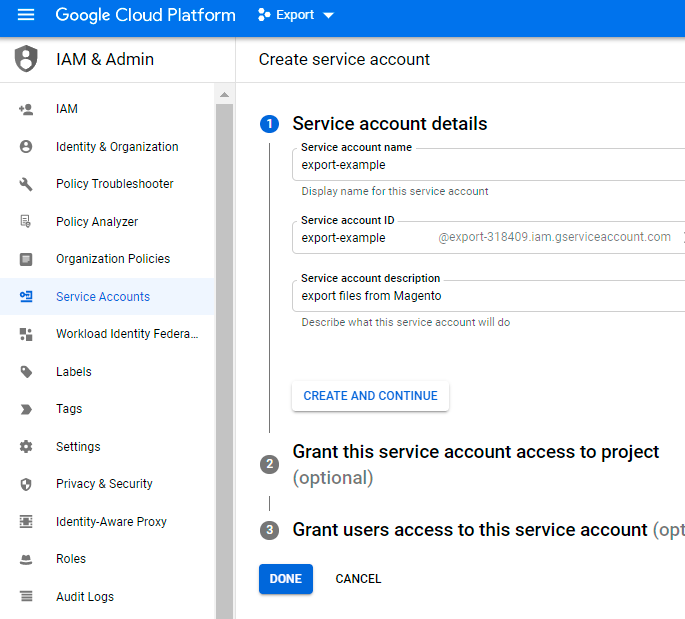Click the Roles hat icon

(x=26, y=559)
